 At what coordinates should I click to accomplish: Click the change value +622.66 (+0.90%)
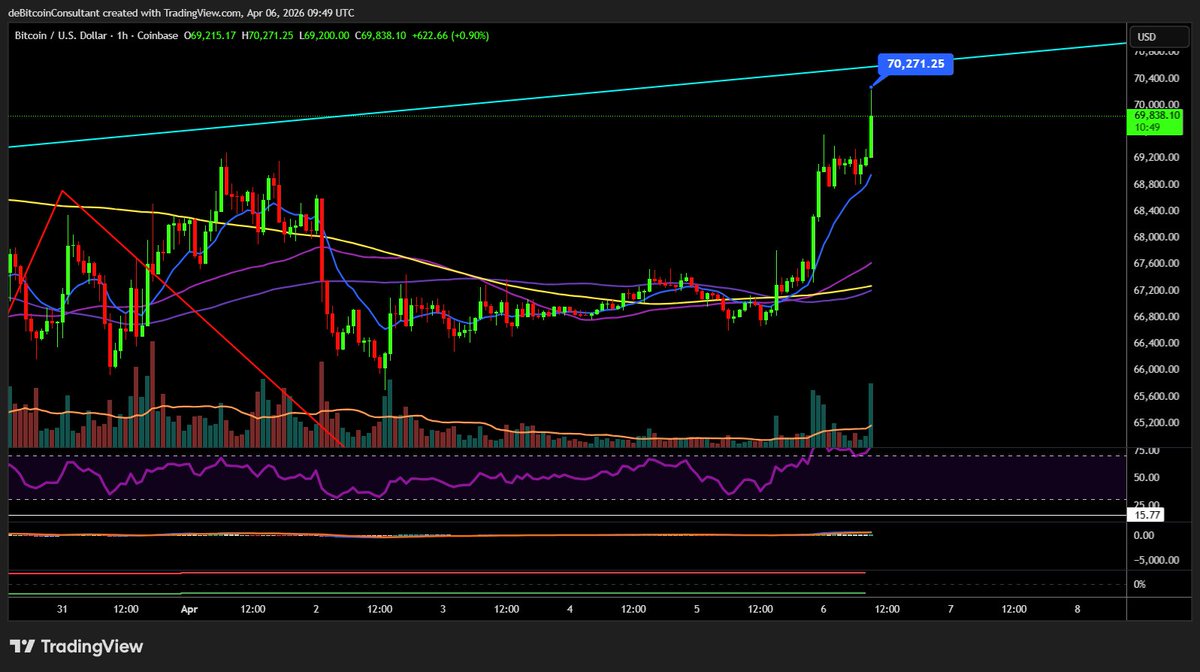tap(450, 36)
